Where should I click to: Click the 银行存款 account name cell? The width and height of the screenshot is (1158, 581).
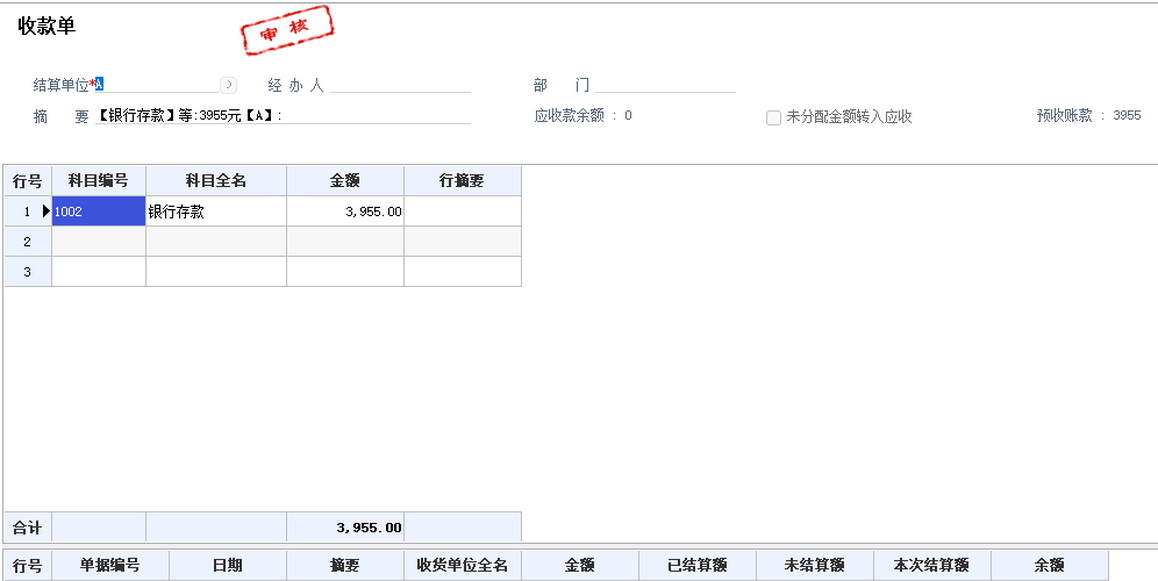click(216, 211)
